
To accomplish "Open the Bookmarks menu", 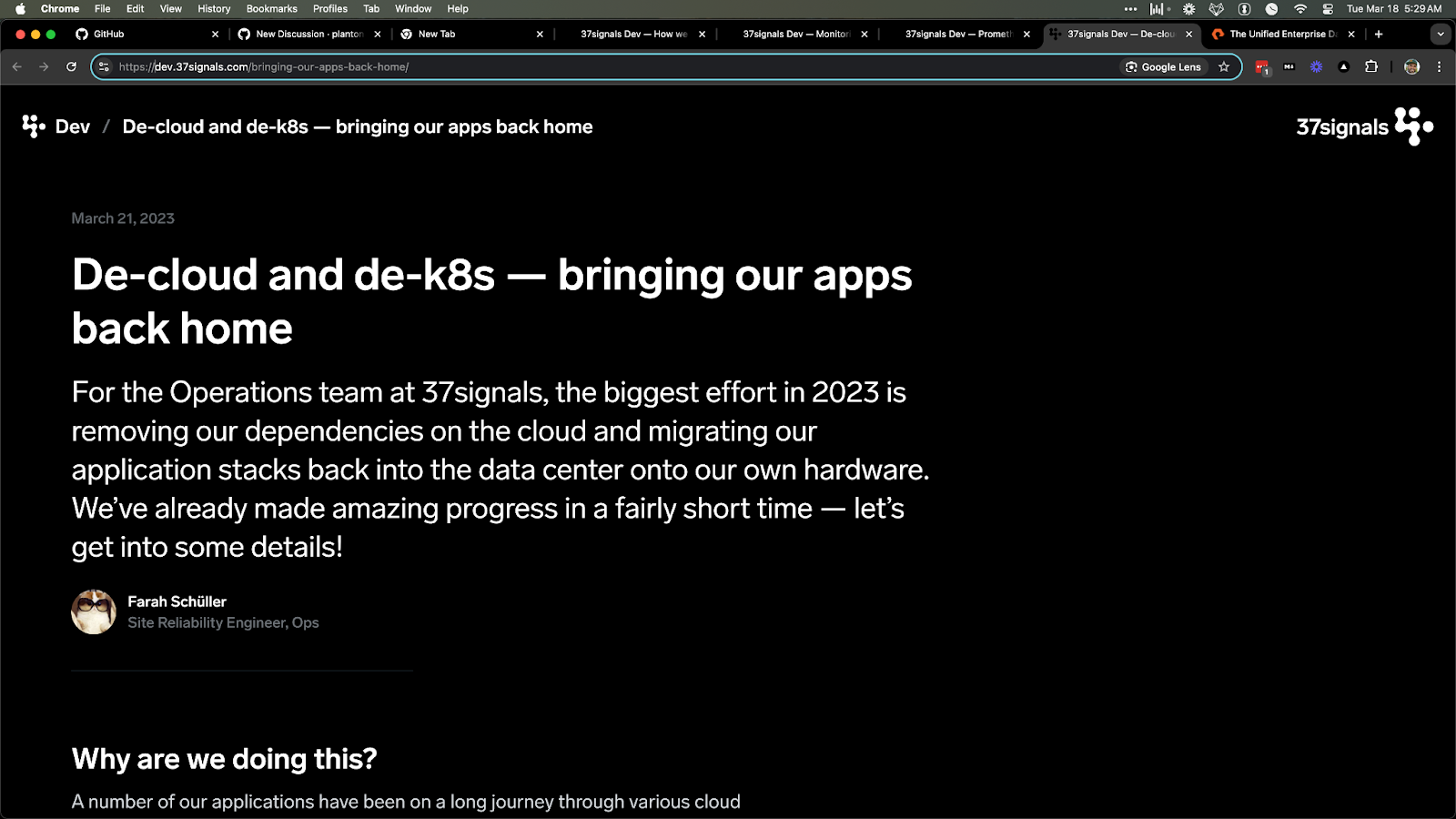I will click(x=271, y=9).
